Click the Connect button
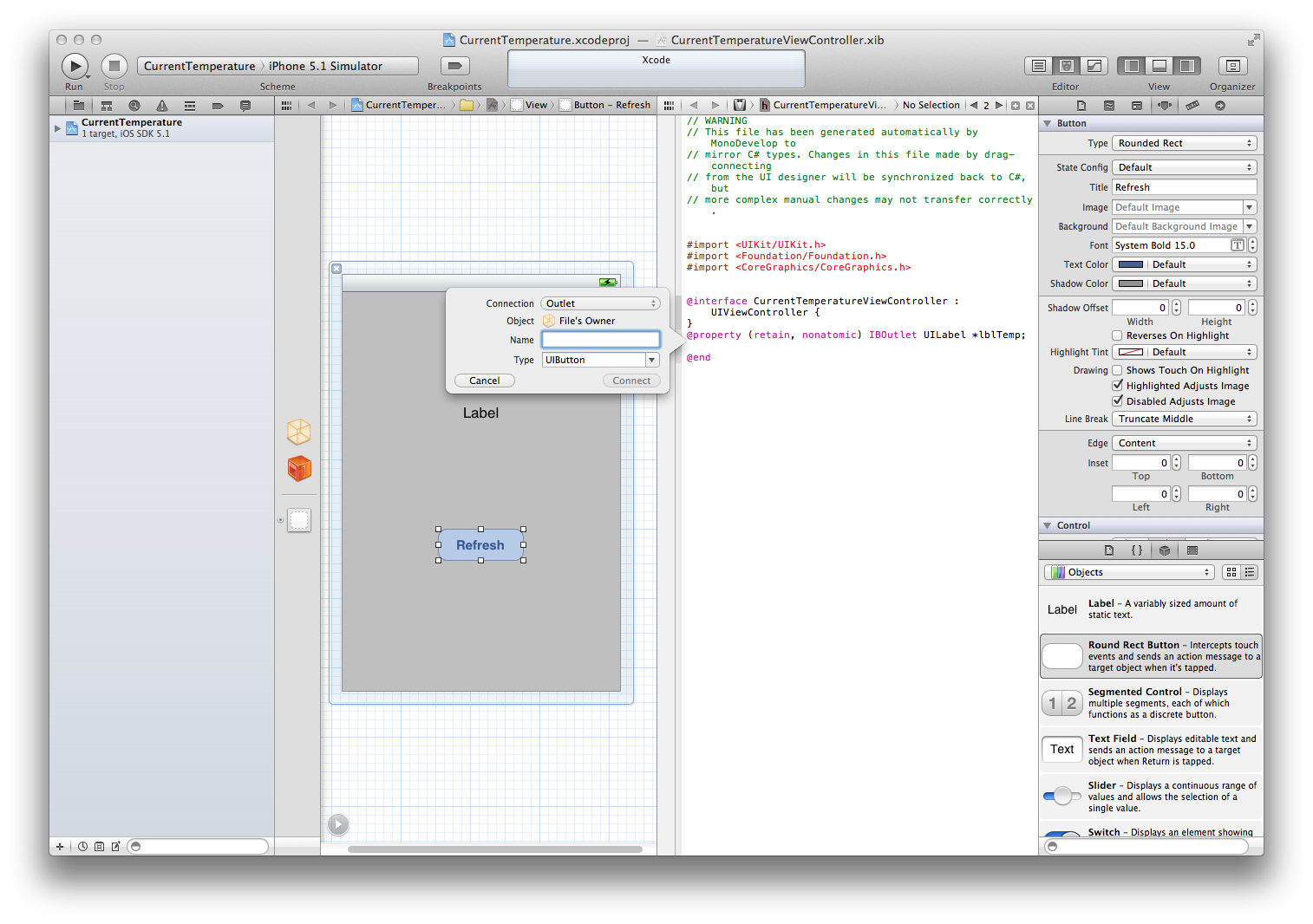Viewport: 1313px width, 924px height. pos(631,381)
